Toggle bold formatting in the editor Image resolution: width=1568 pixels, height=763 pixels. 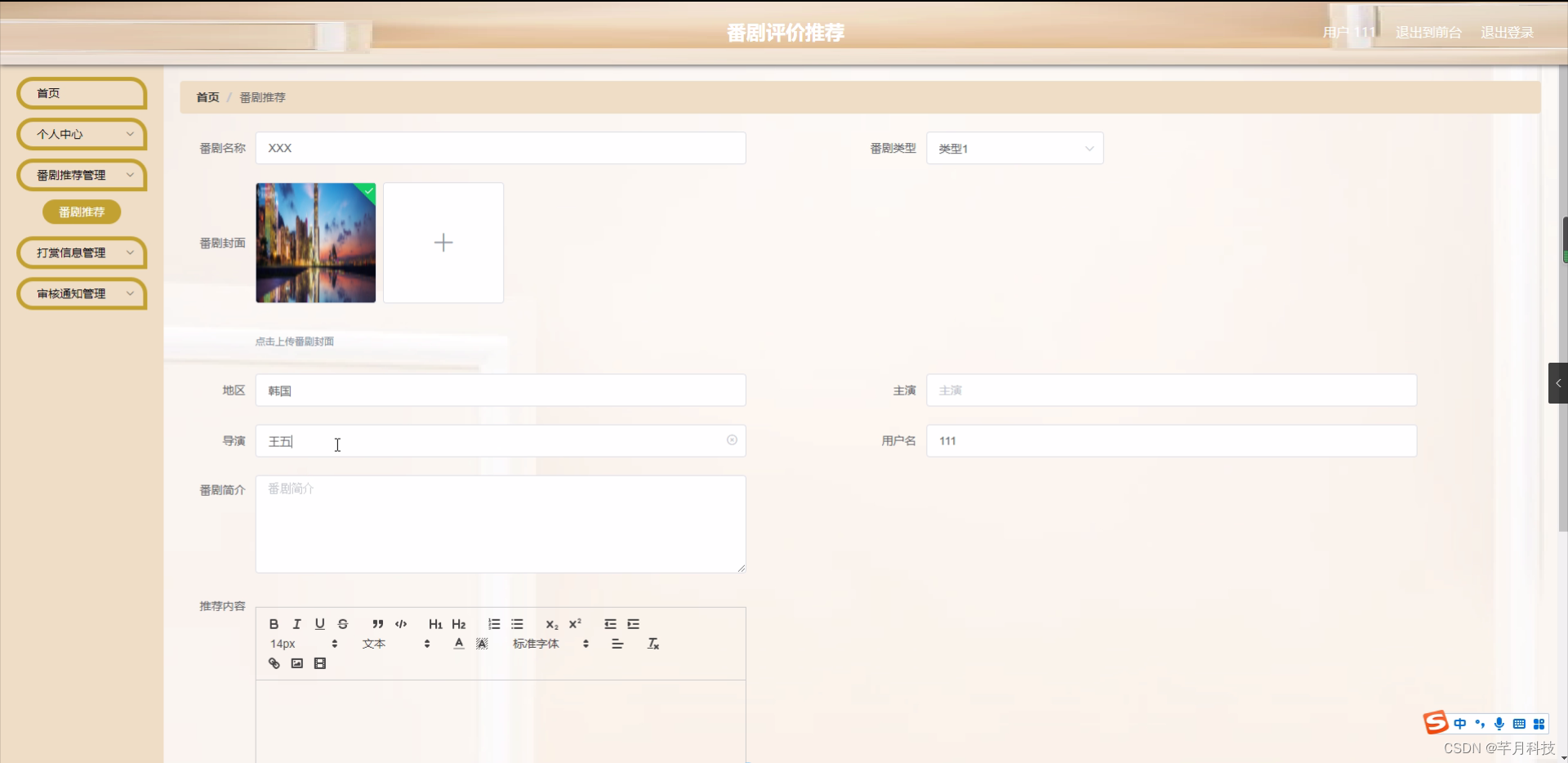[274, 624]
